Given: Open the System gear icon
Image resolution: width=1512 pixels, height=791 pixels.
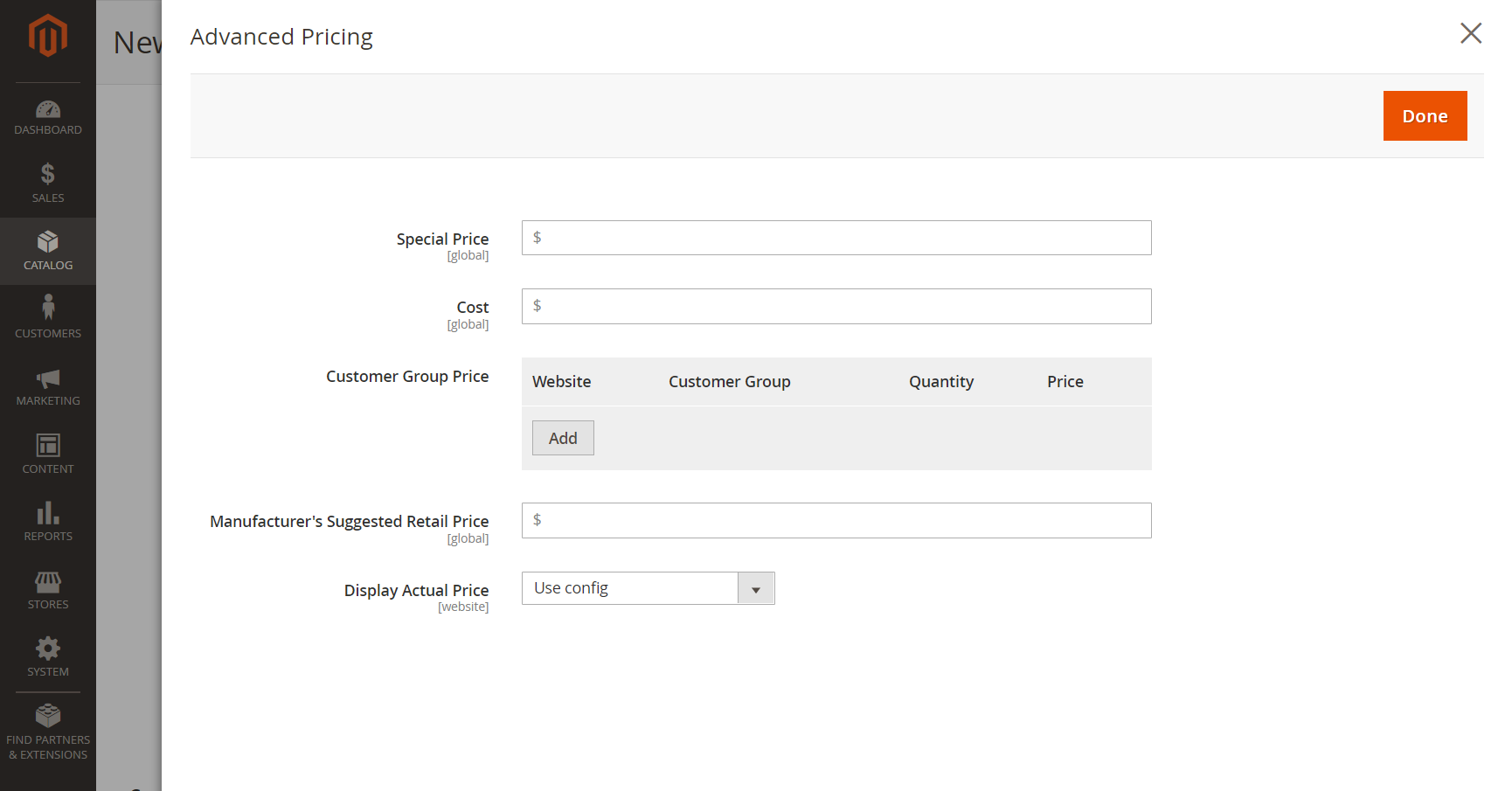Looking at the screenshot, I should tap(48, 648).
